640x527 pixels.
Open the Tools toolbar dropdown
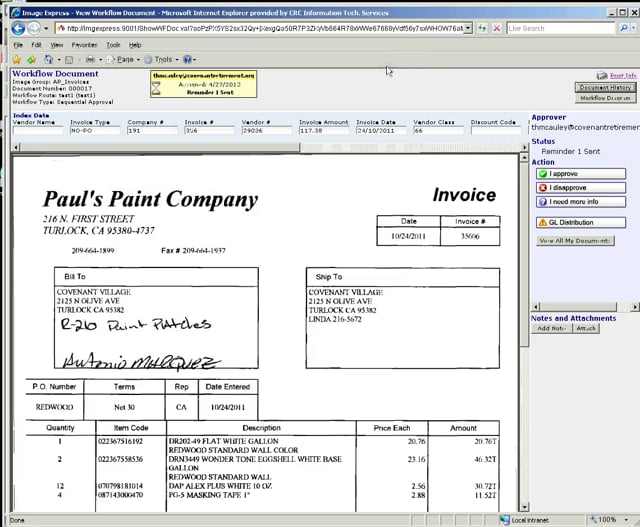(162, 60)
